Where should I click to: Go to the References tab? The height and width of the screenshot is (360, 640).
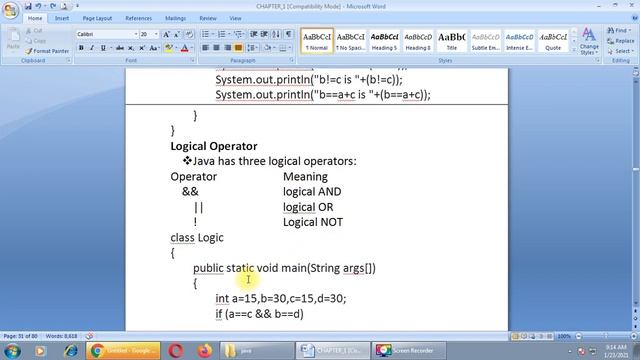[138, 18]
